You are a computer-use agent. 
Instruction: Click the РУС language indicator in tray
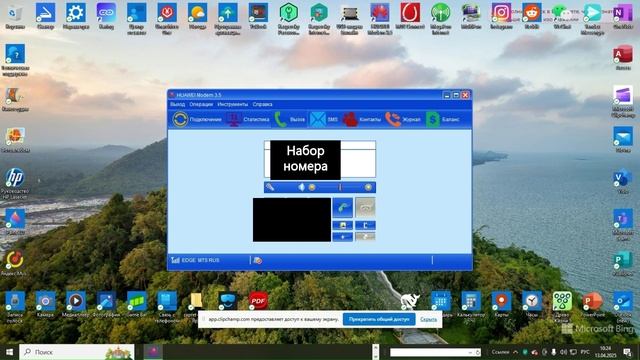[x=585, y=352]
